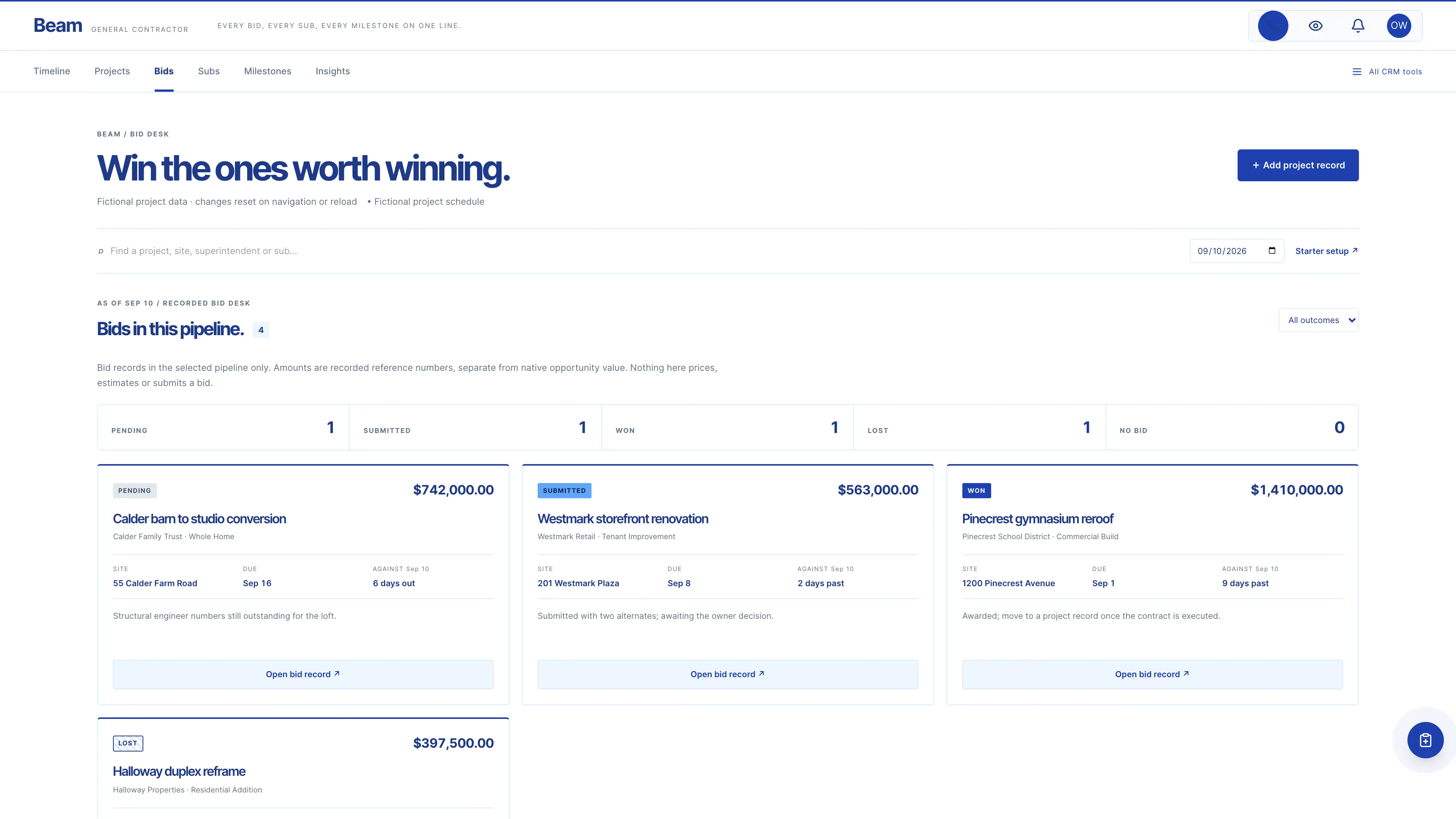The height and width of the screenshot is (819, 1456).
Task: Go to the Timeline tab
Action: coord(52,71)
